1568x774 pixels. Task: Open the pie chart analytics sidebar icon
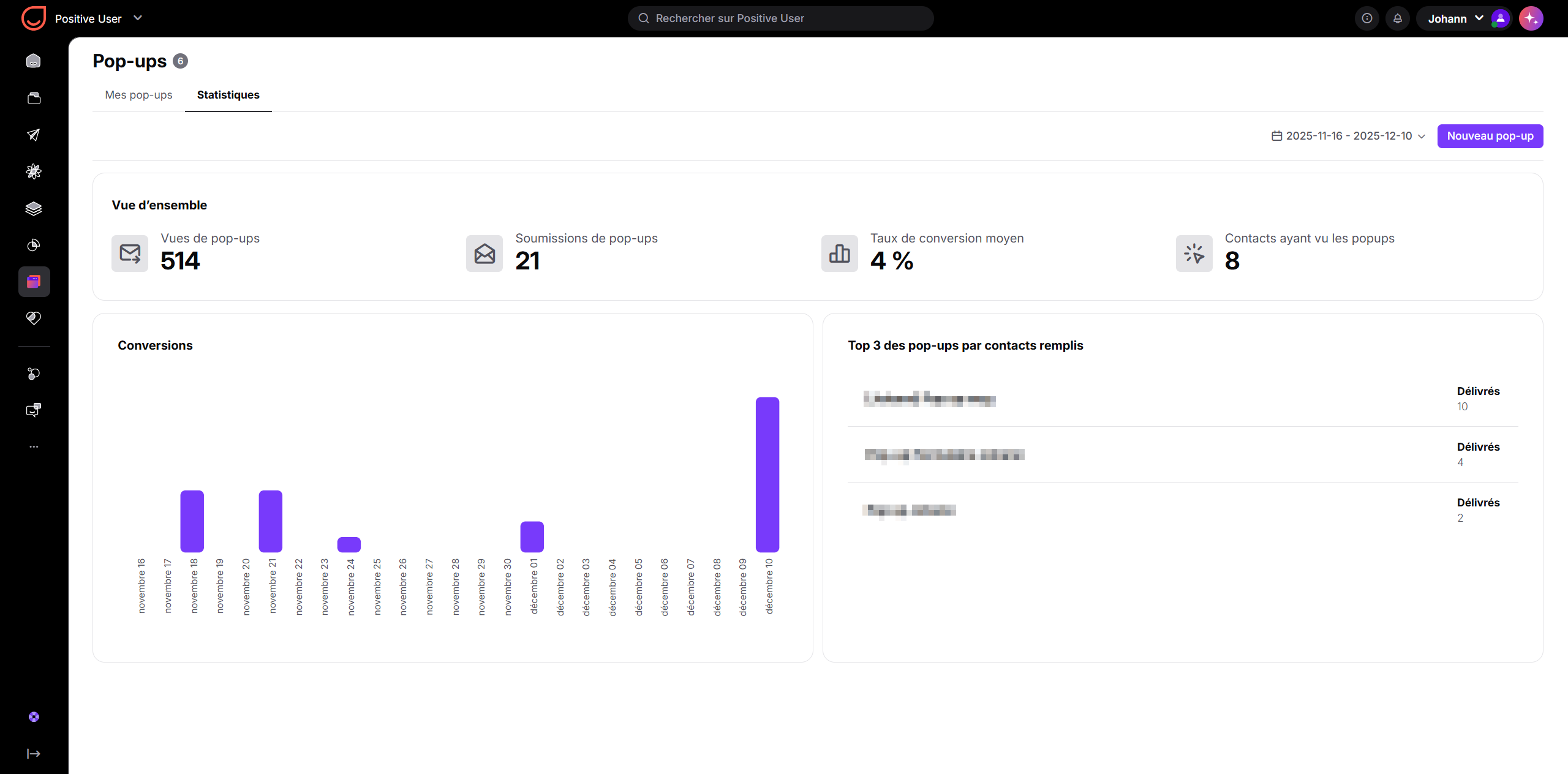coord(34,245)
